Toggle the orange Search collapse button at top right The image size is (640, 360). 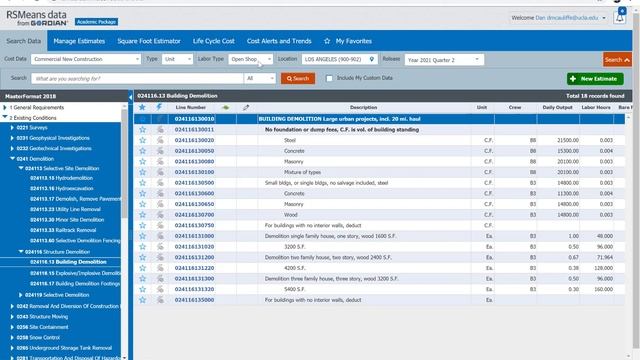617,60
